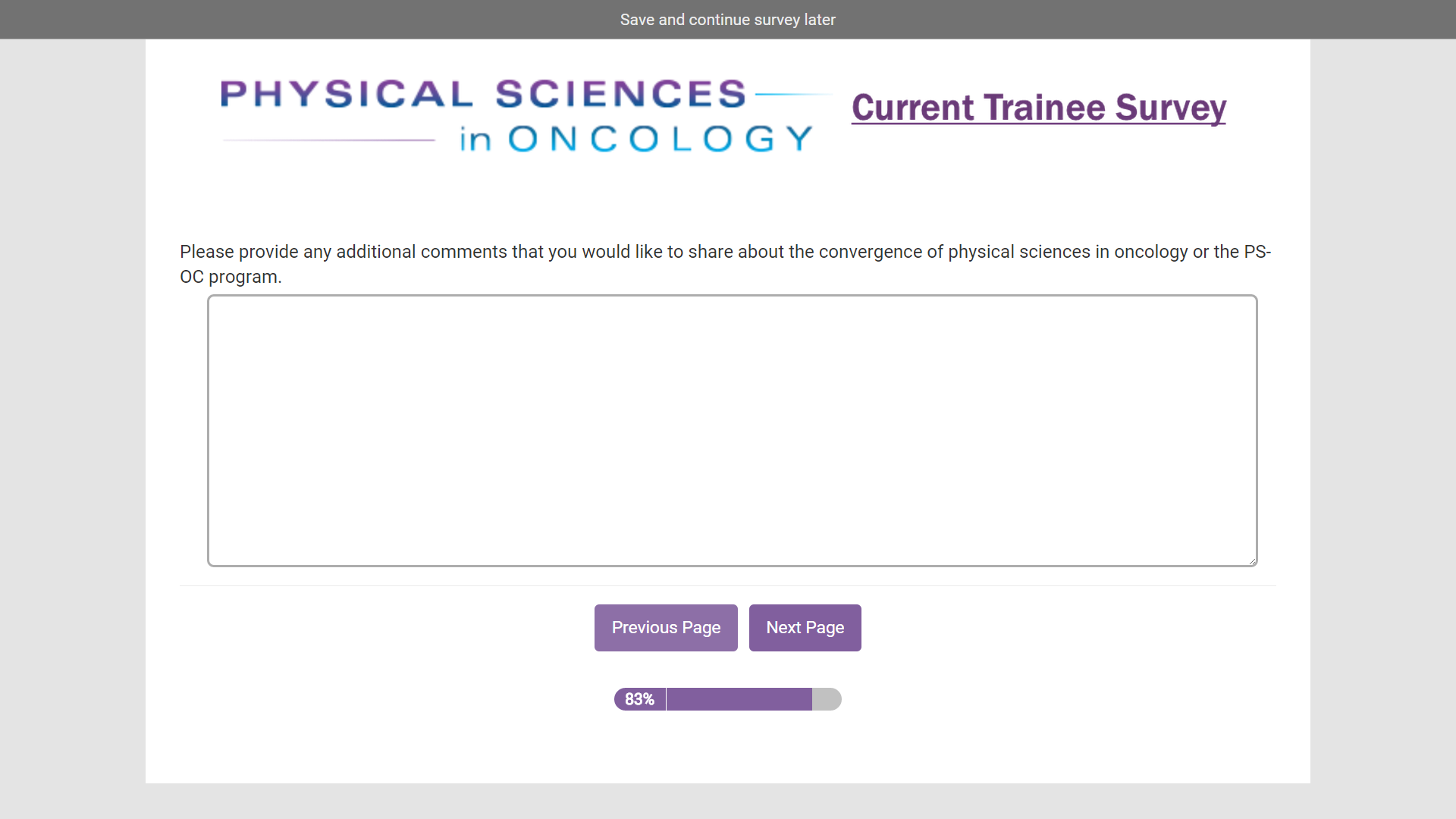Go back with the Previous Page button

pyautogui.click(x=666, y=628)
